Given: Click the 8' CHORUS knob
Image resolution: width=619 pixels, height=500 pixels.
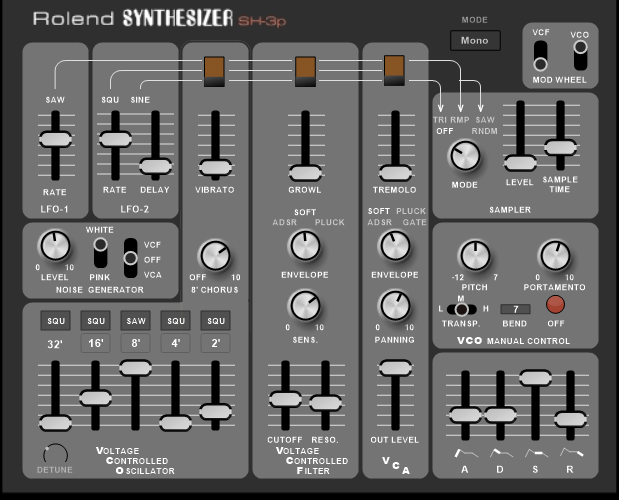Looking at the screenshot, I should (215, 255).
